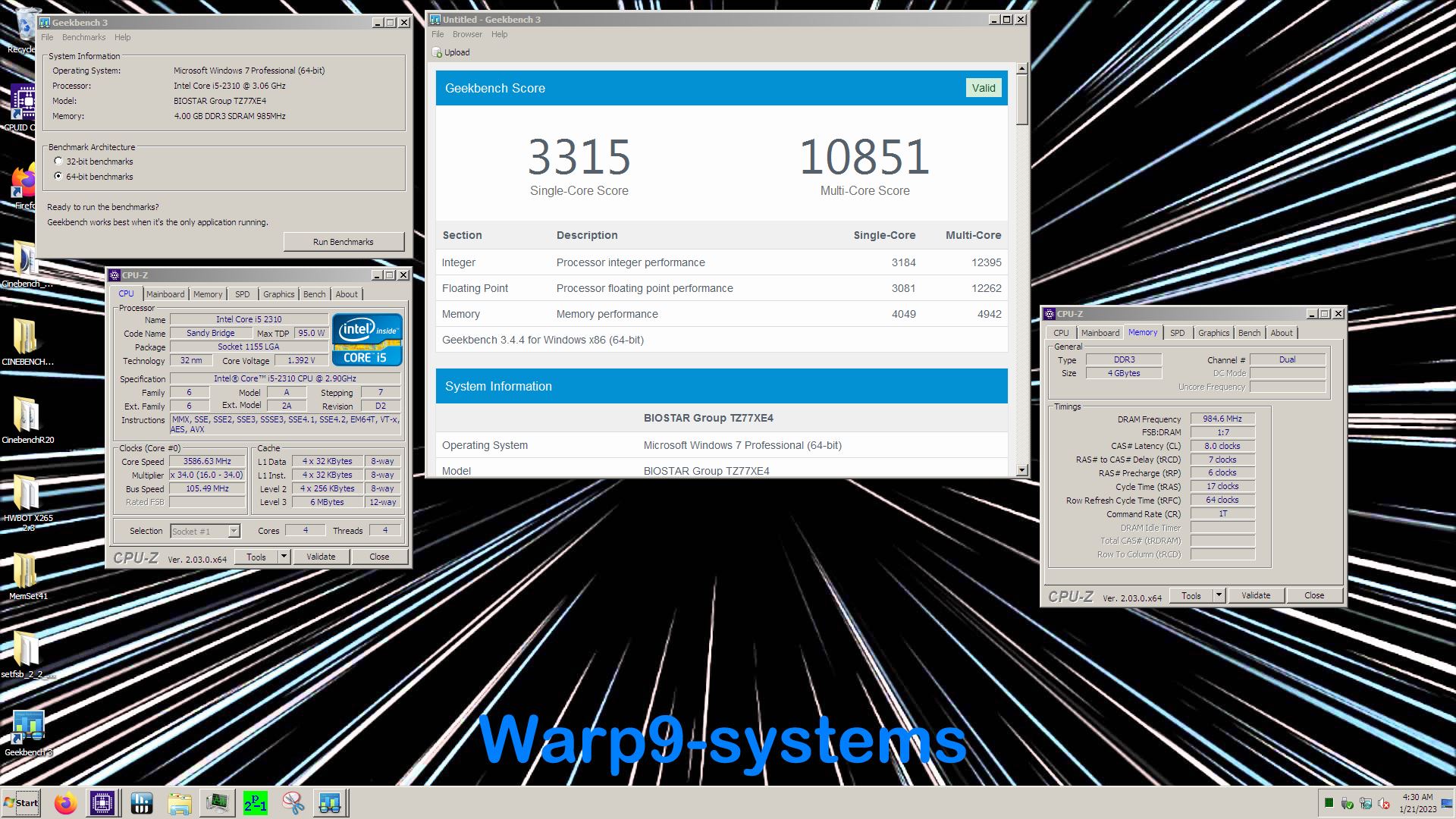Open About tab in left CPU-Z
1456x819 pixels.
tap(347, 294)
